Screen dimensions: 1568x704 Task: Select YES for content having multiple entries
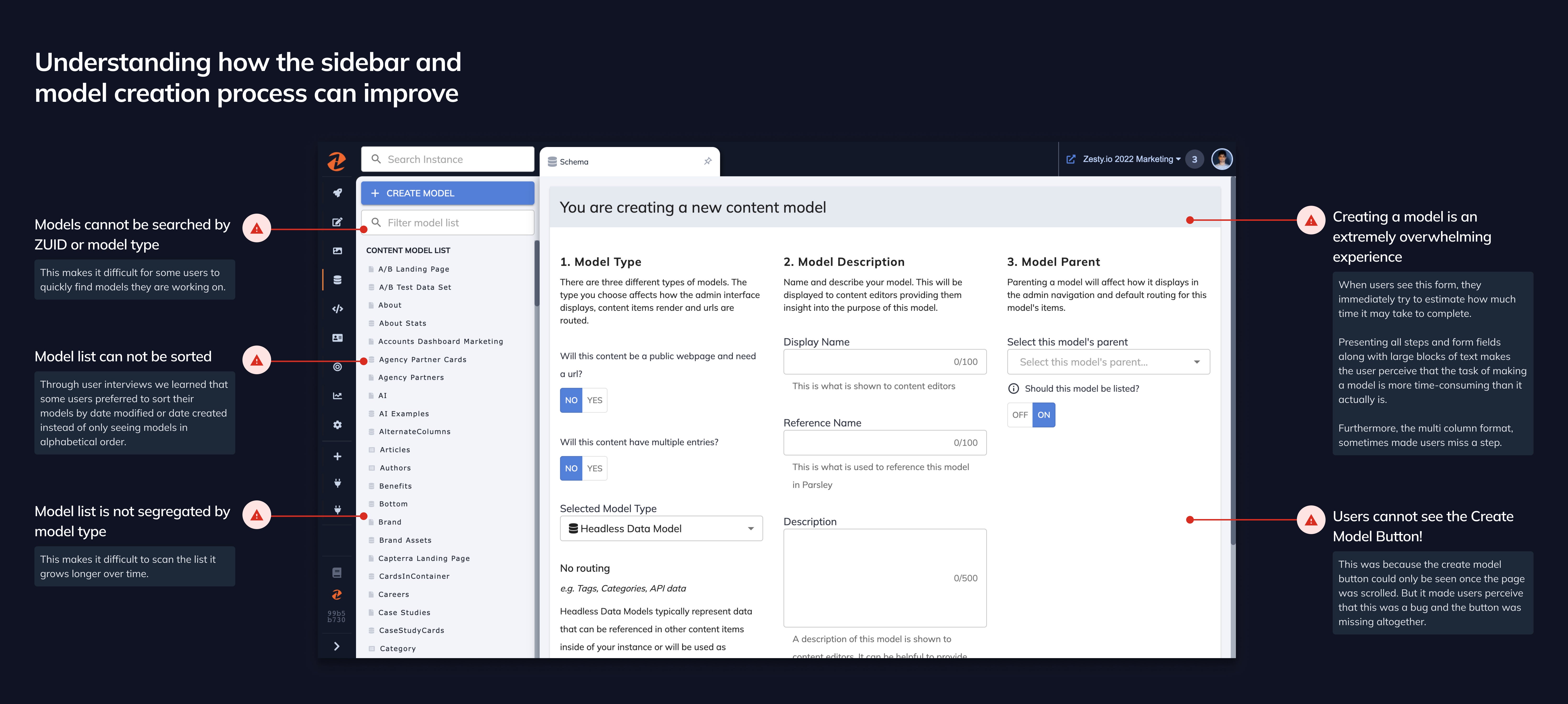[595, 469]
